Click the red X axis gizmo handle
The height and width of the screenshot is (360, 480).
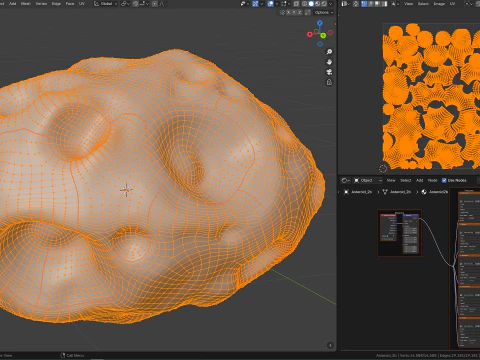(x=310, y=34)
